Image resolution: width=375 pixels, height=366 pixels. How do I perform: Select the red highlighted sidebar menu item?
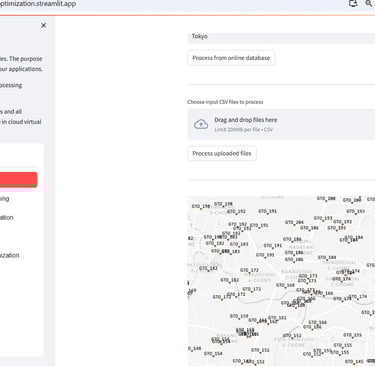coord(18,180)
